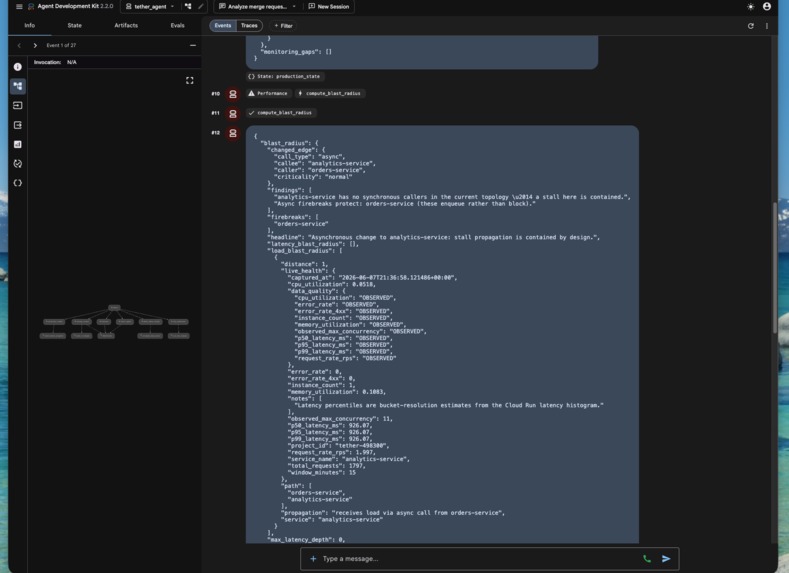Click the send message arrow icon
The image size is (789, 573).
pyautogui.click(x=666, y=558)
